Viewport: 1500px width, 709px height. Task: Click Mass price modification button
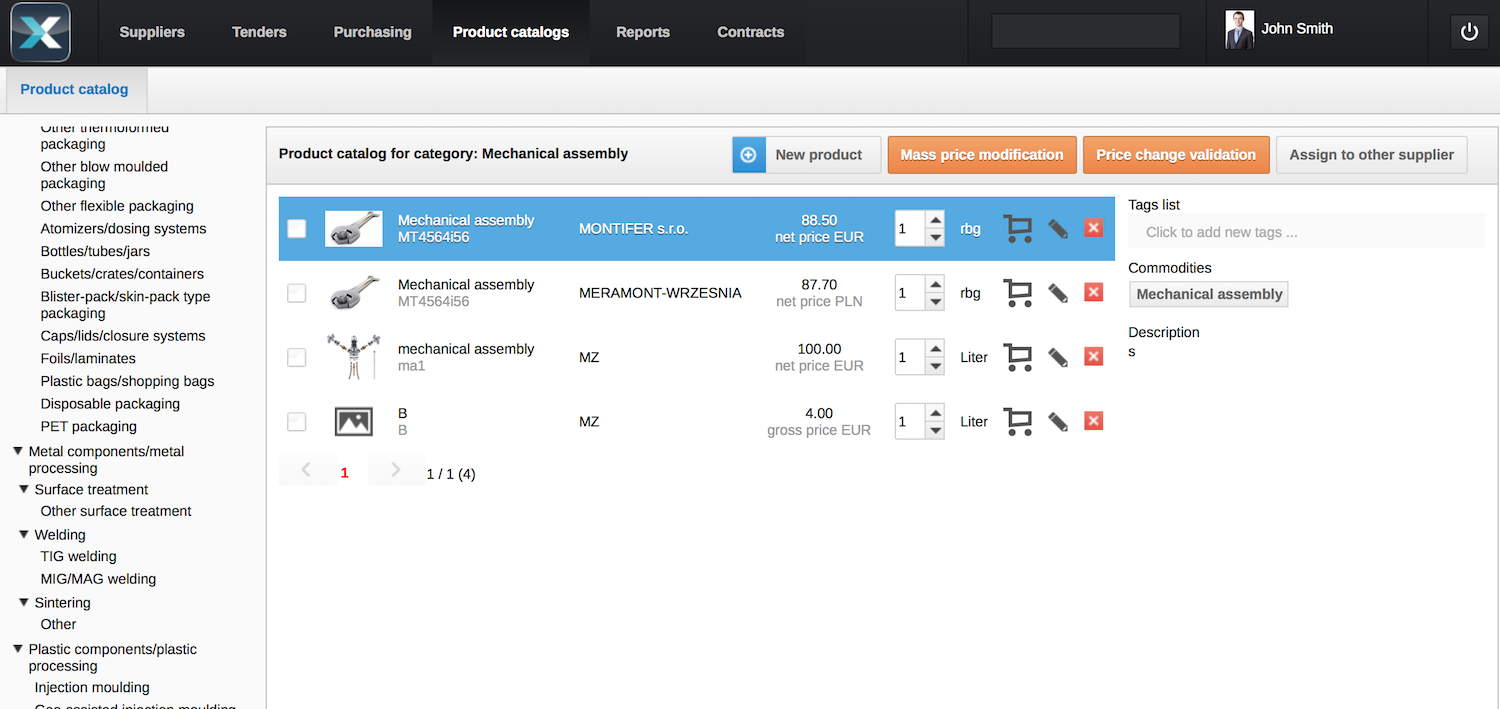pos(982,155)
